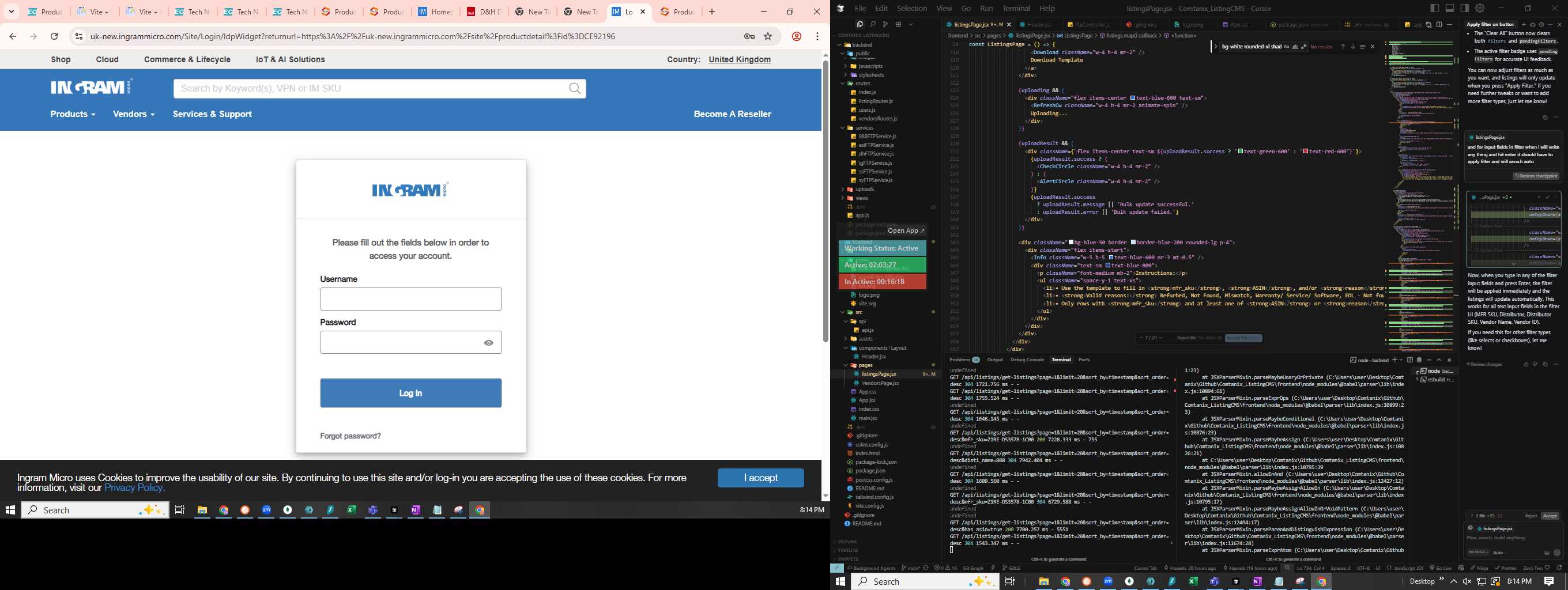Click the United Kingdom country link

tap(740, 59)
